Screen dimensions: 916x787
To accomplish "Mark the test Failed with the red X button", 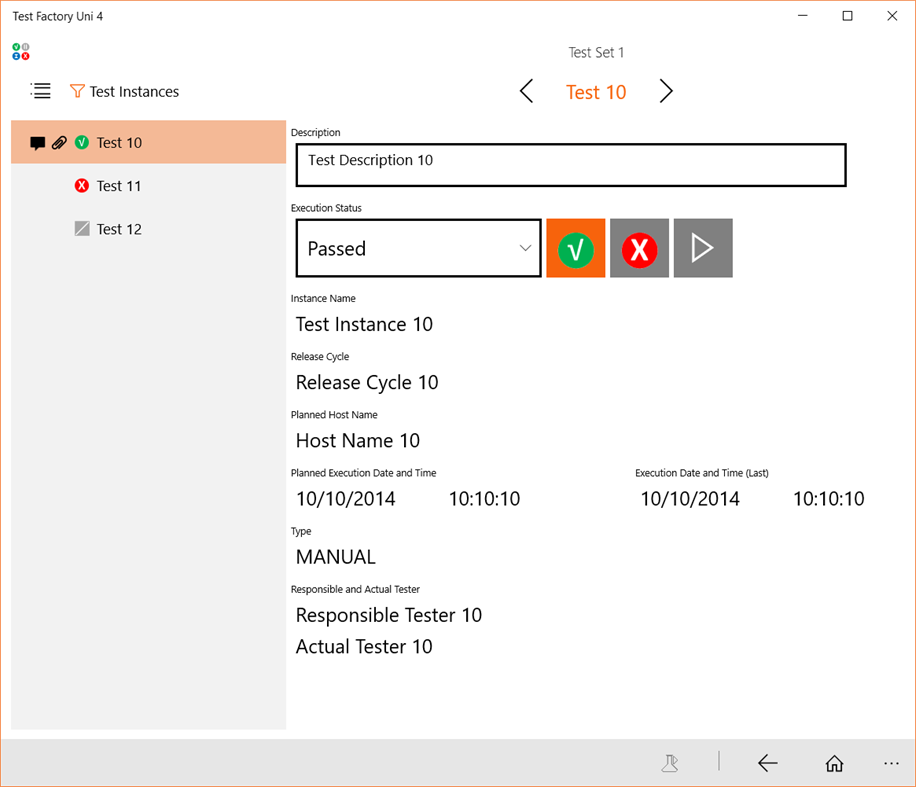I will [x=639, y=248].
